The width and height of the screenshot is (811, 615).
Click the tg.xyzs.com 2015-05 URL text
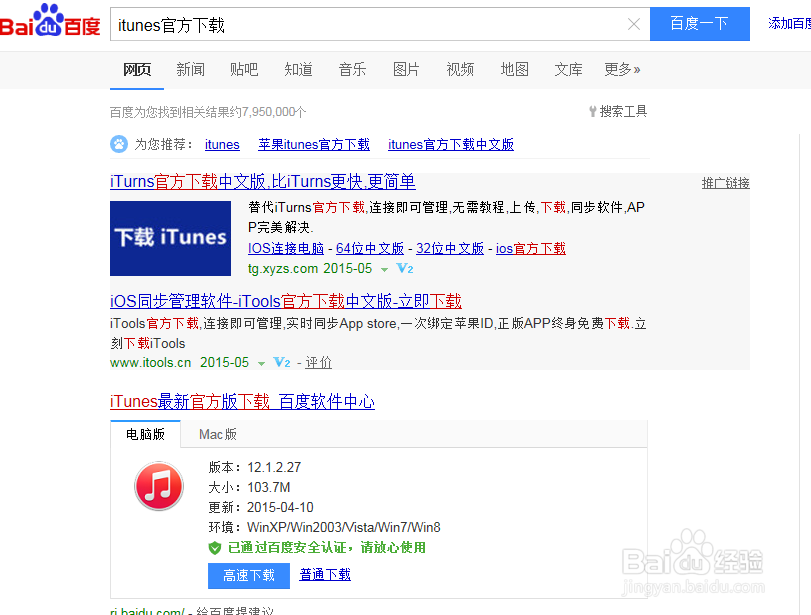[x=310, y=268]
